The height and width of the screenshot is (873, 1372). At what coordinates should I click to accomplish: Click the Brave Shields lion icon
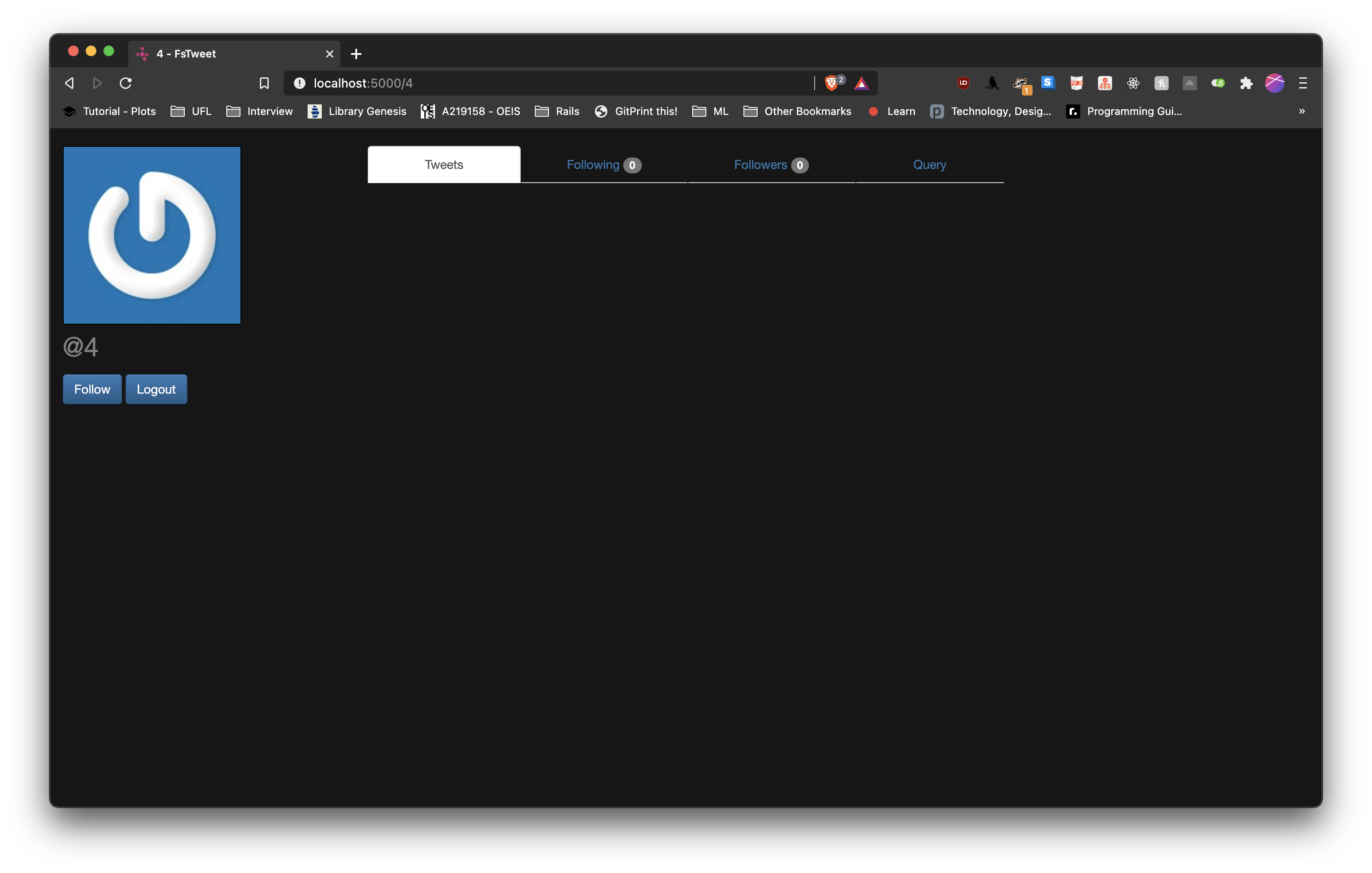(x=831, y=83)
